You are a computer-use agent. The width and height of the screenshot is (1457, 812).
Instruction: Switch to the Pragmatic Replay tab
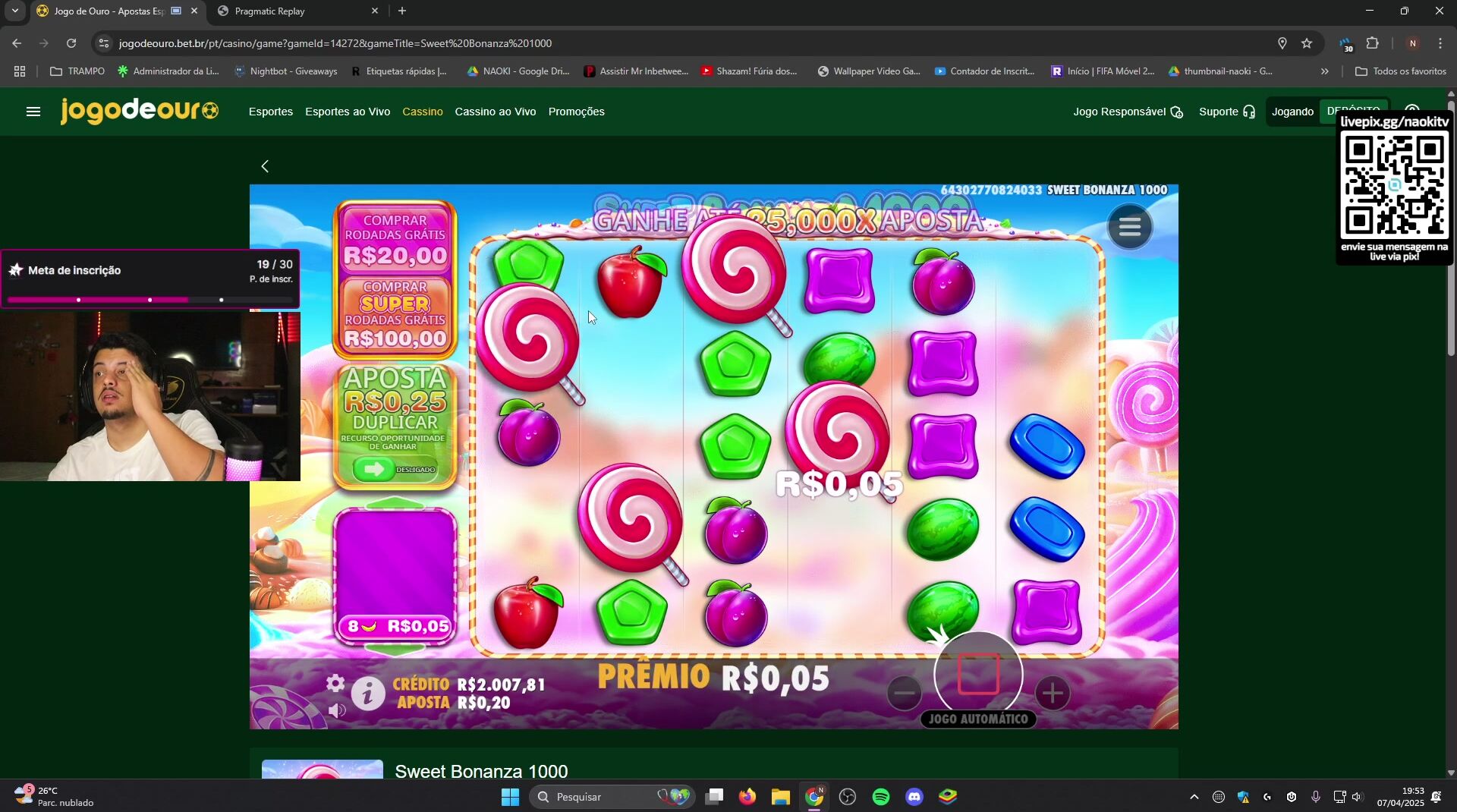(x=297, y=11)
